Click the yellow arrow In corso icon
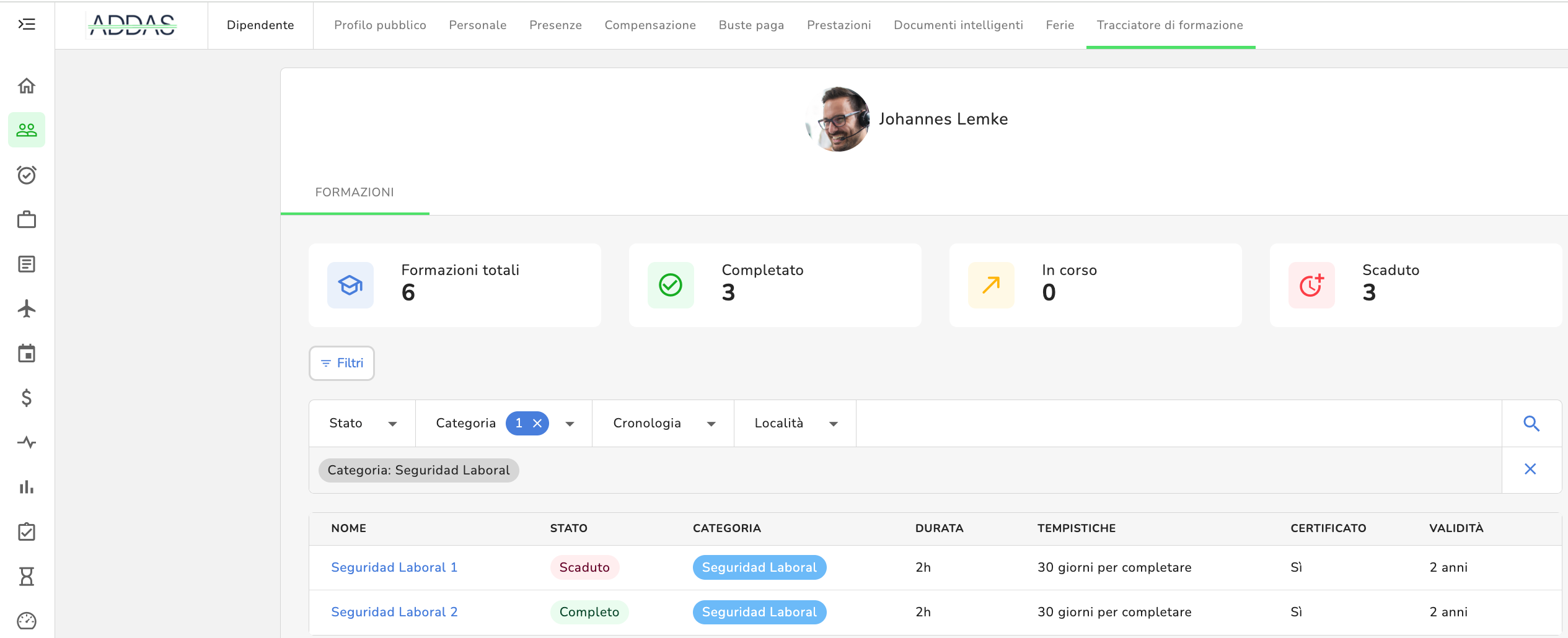Viewport: 1568px width, 638px height. tap(991, 285)
